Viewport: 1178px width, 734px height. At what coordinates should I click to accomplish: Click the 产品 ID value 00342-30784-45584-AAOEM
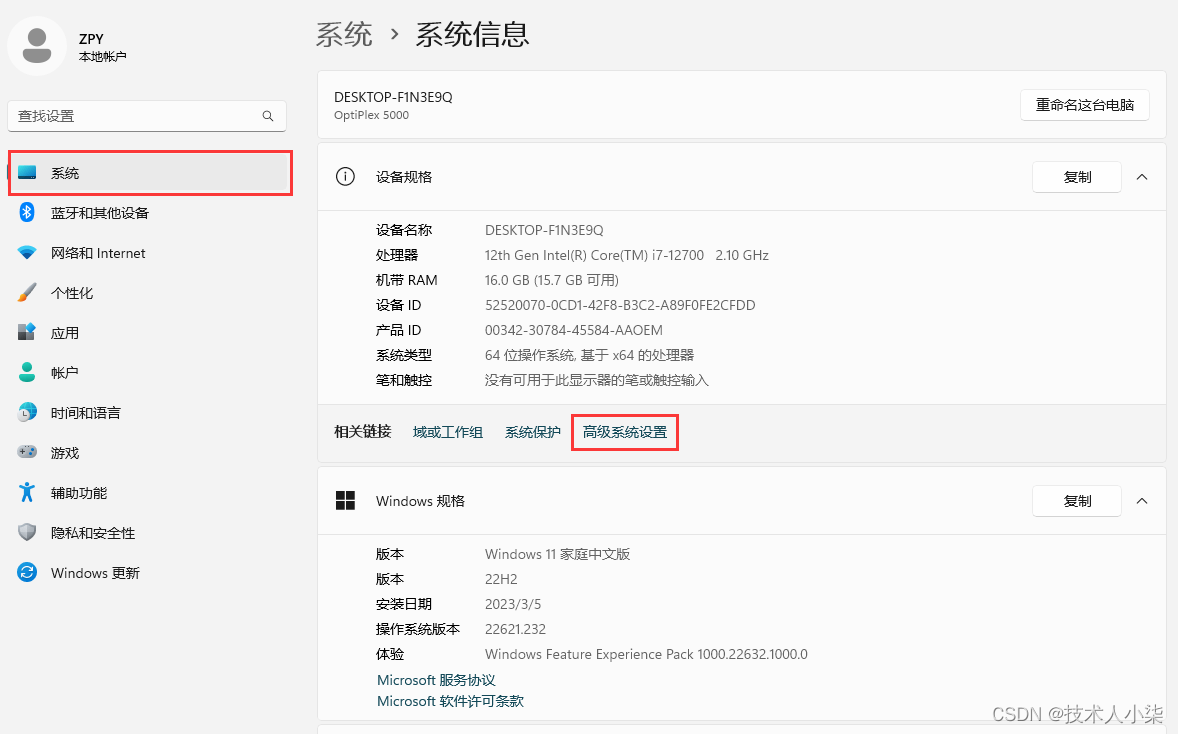click(574, 331)
